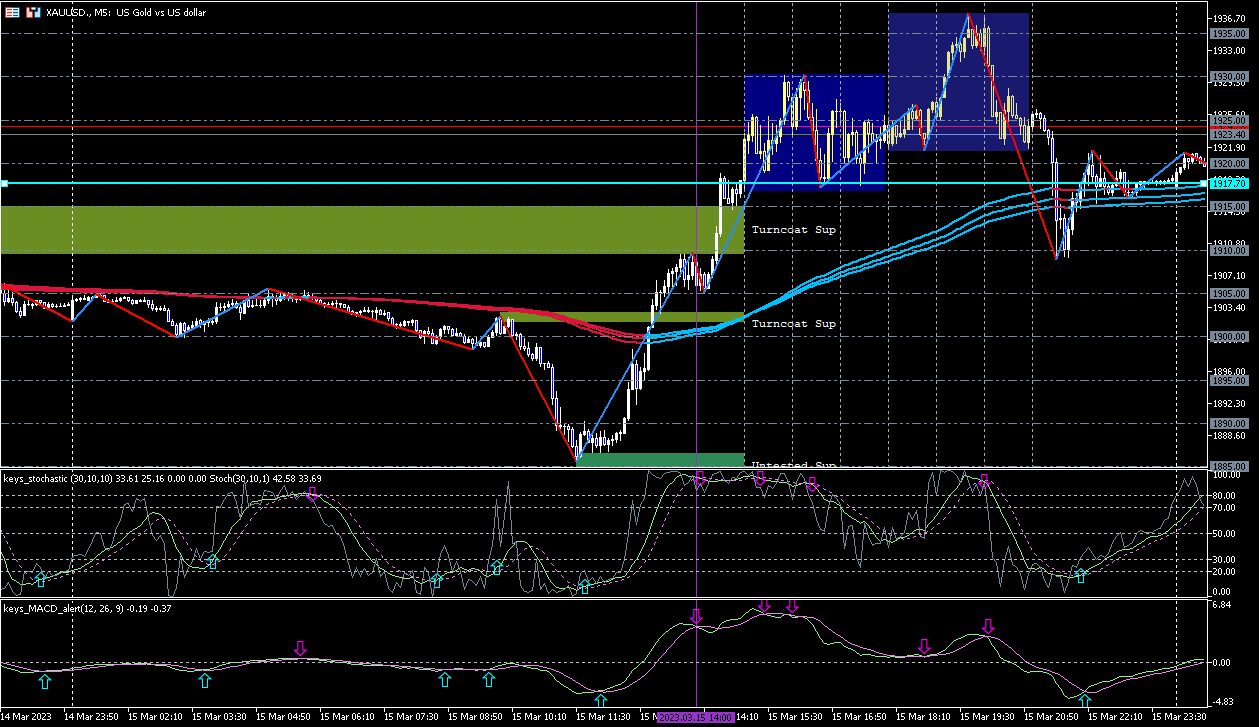Click the first magenta arrow in stochastic panel
This screenshot has width=1259, height=727.
313,494
